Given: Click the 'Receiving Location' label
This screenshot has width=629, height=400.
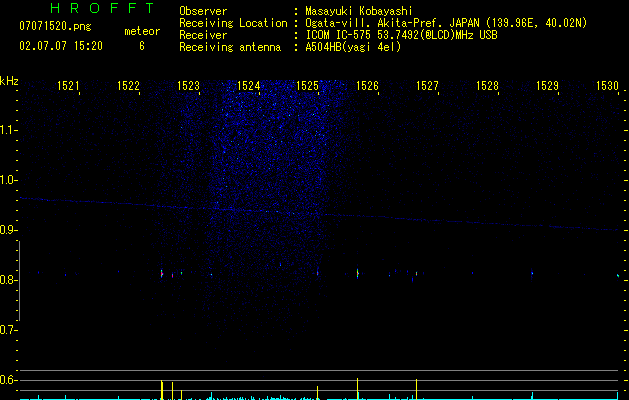Looking at the screenshot, I should click(x=233, y=23).
